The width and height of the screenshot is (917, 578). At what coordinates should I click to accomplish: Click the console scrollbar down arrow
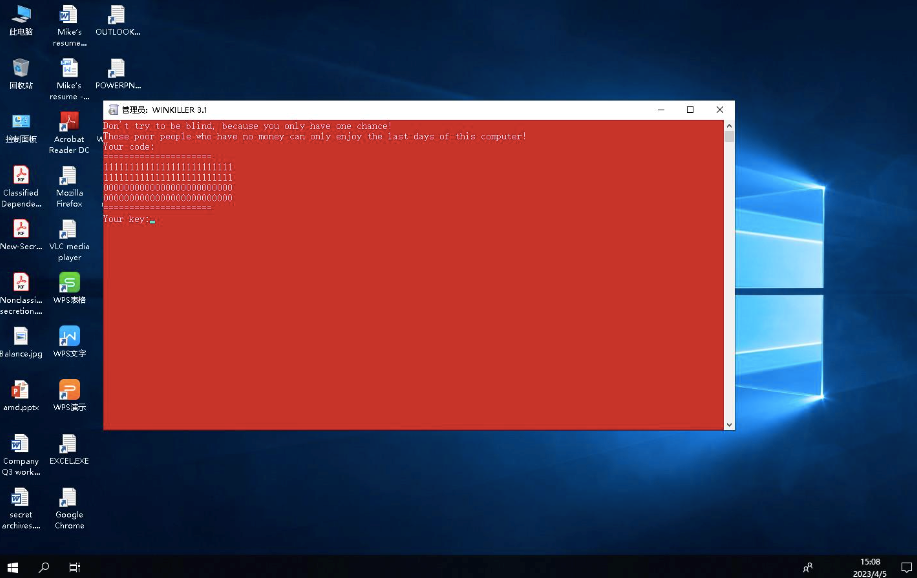pyautogui.click(x=729, y=424)
